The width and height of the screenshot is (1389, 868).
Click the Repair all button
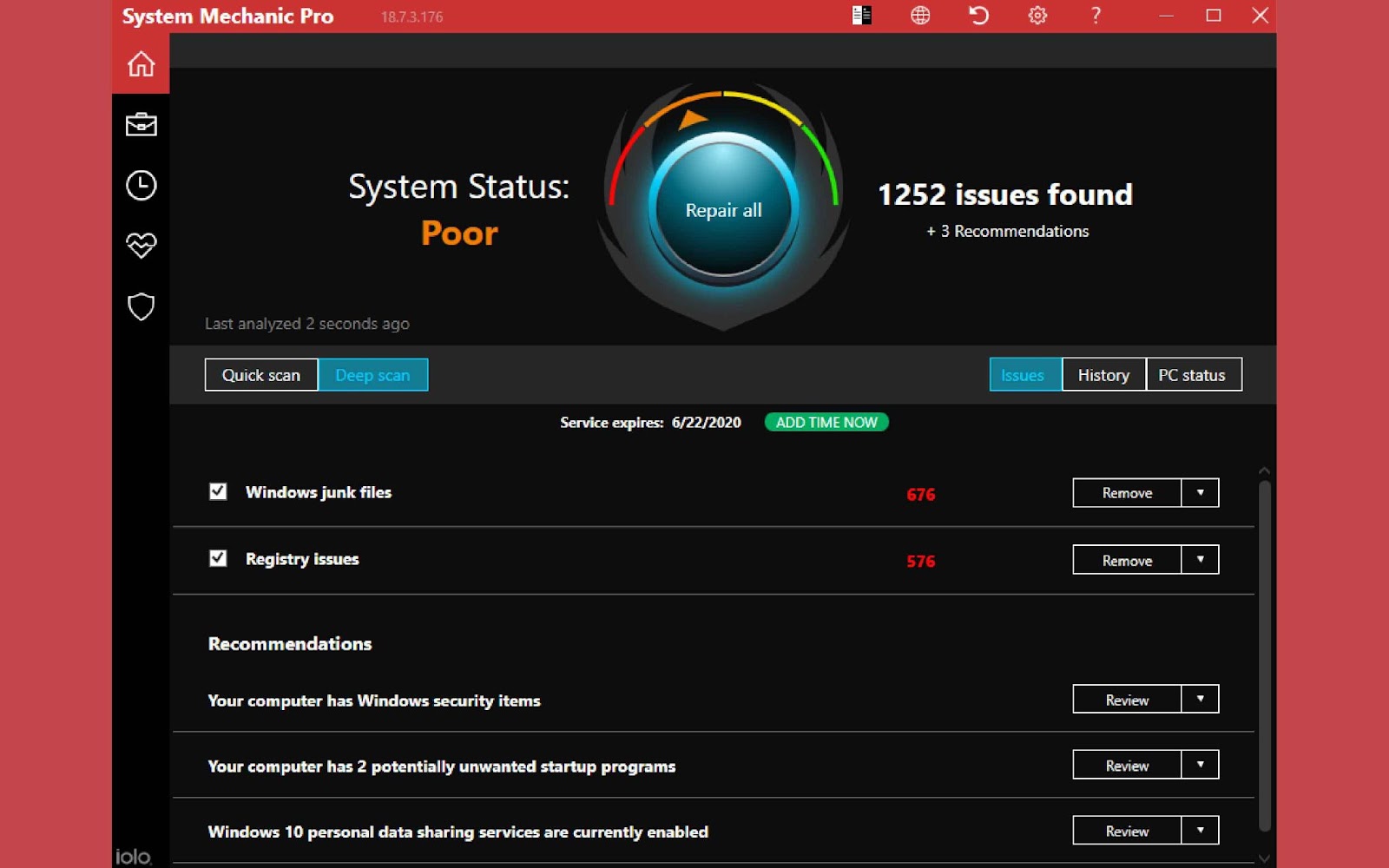pos(723,210)
